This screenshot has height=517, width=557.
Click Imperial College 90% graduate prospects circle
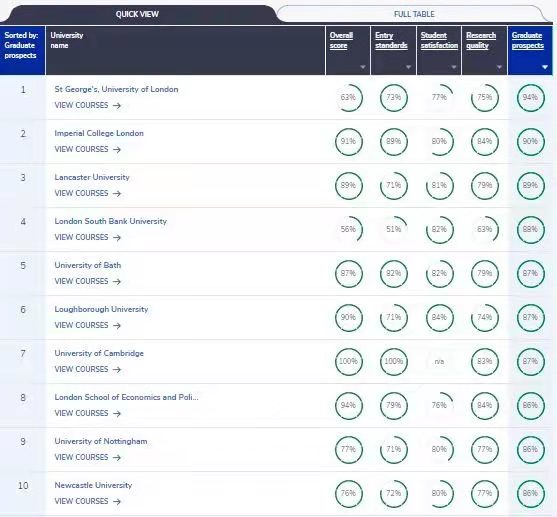click(530, 142)
